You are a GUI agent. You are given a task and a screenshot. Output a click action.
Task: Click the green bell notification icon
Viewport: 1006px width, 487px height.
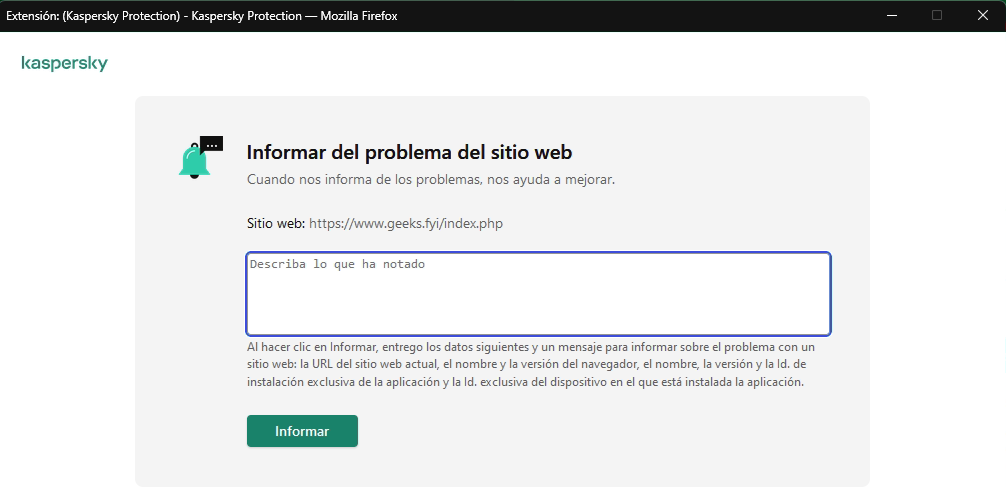[200, 157]
